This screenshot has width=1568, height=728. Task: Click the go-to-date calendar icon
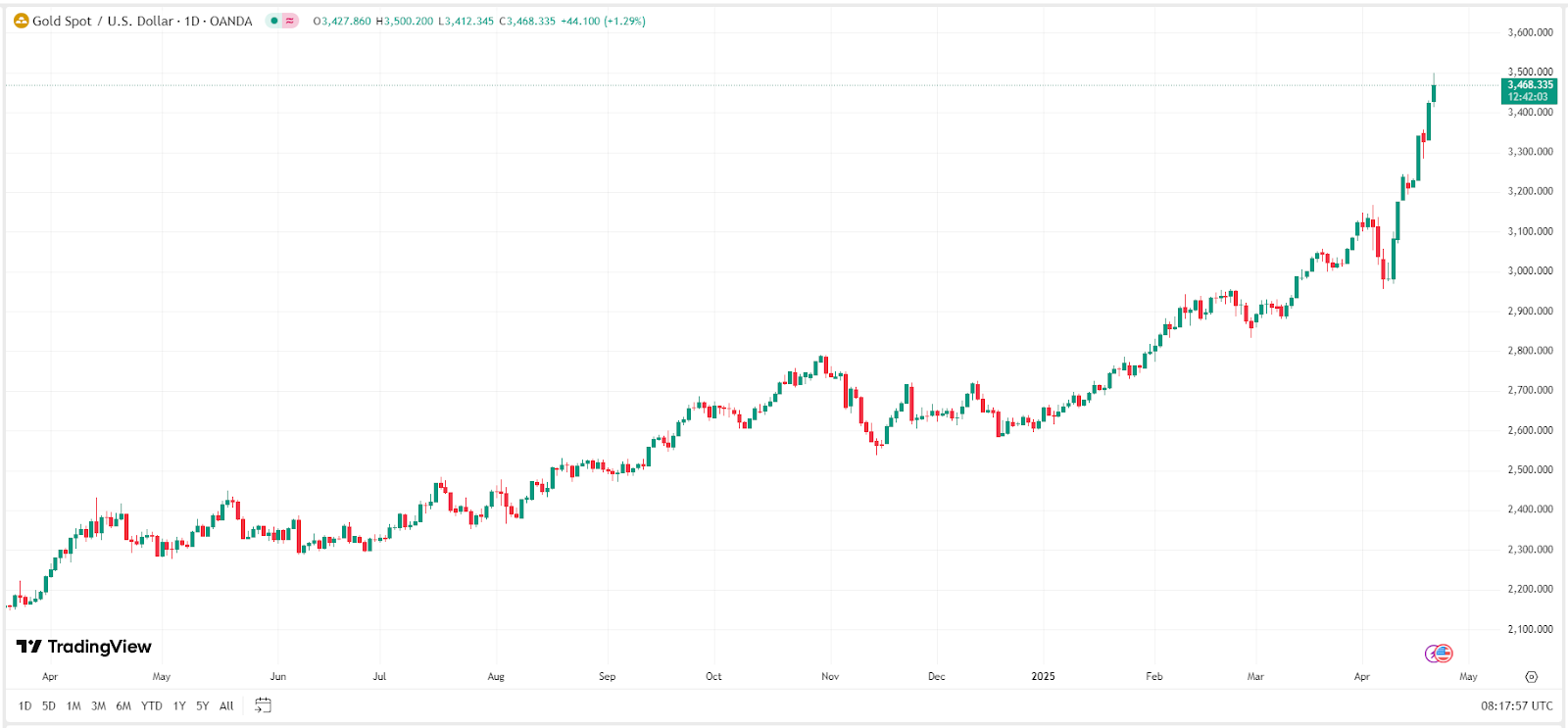tap(261, 704)
